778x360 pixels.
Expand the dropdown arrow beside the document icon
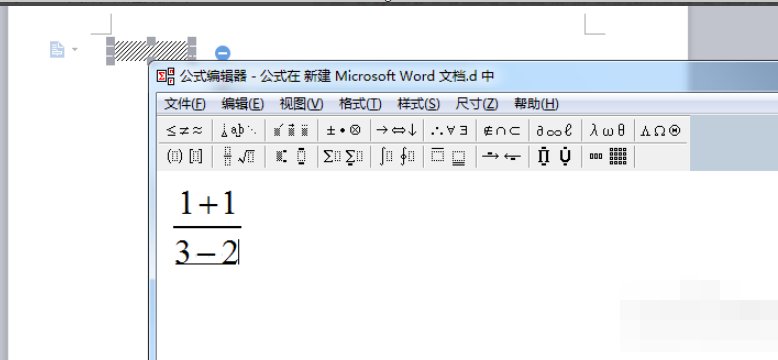click(75, 49)
